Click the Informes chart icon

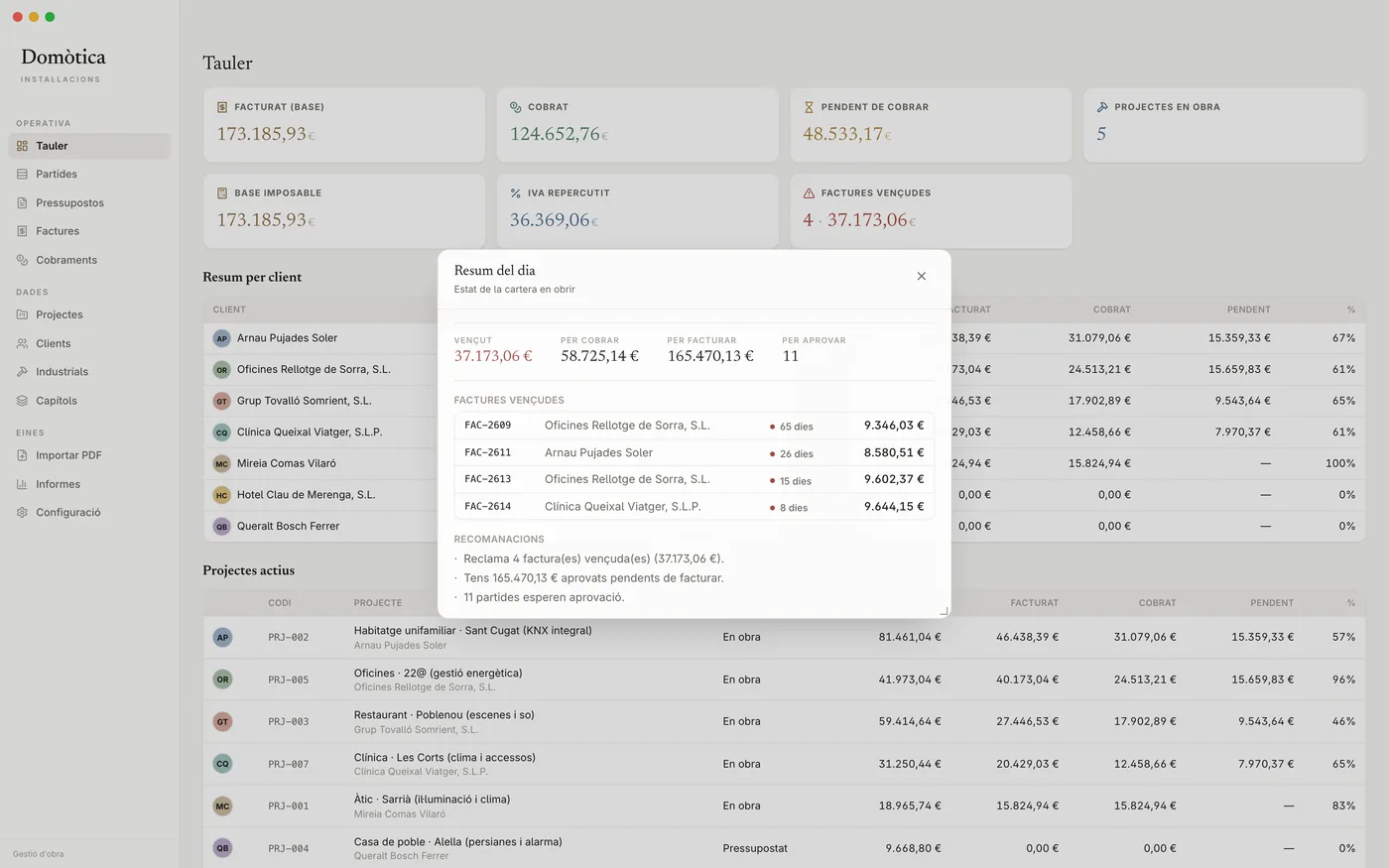pos(22,484)
